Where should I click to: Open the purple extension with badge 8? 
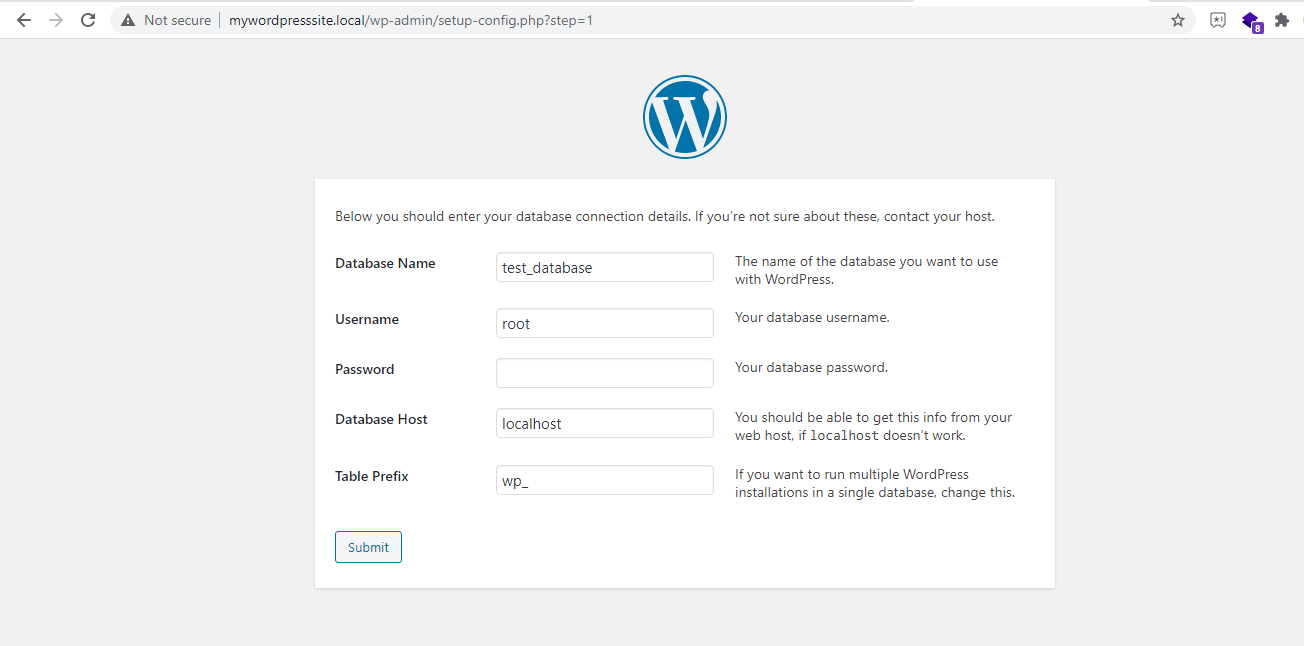pyautogui.click(x=1251, y=21)
